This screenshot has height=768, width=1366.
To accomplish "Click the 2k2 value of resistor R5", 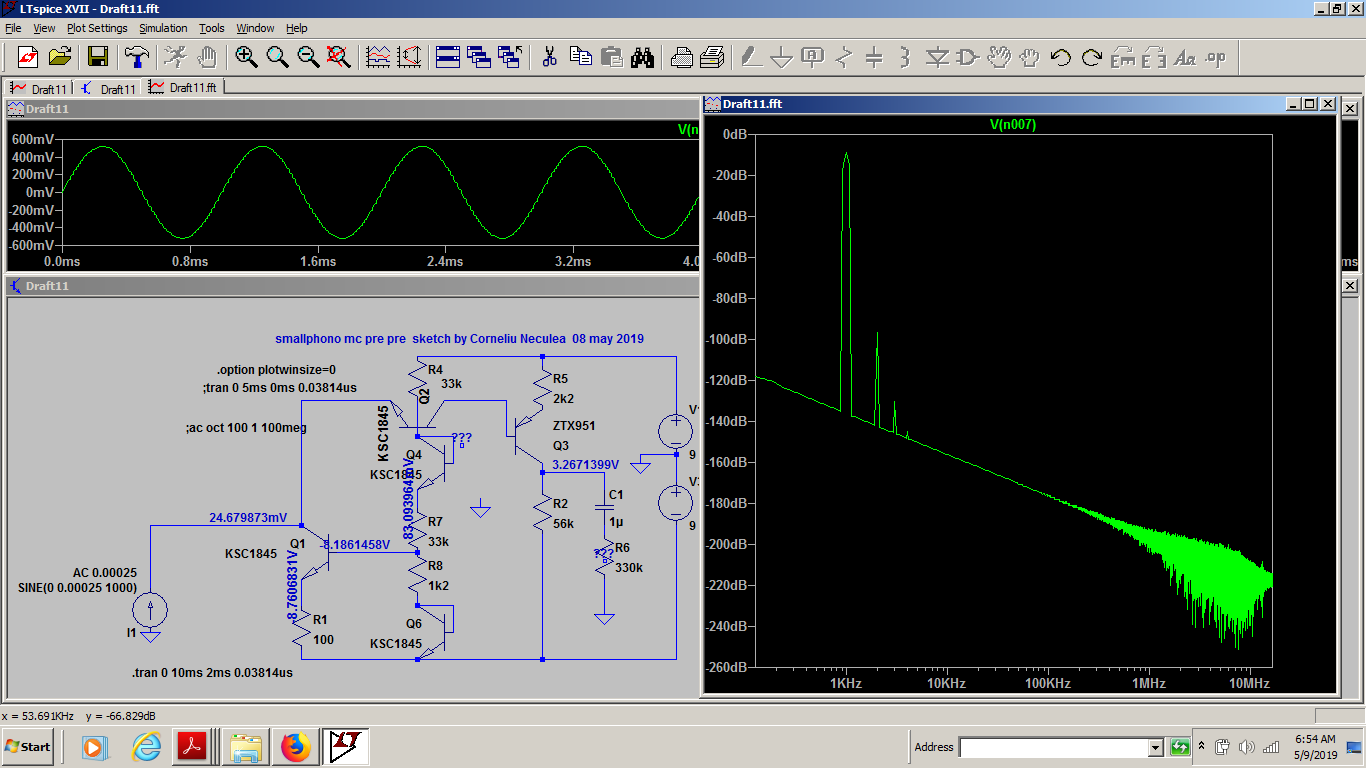I will tap(563, 399).
